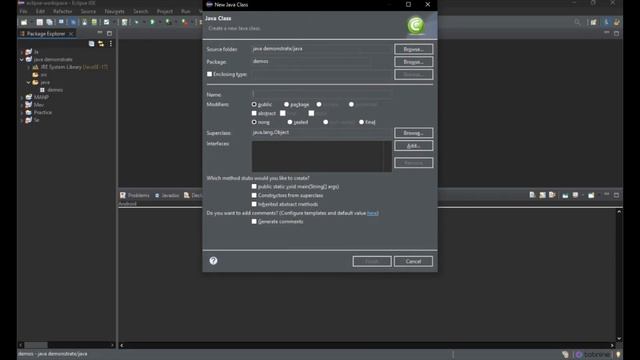Collapse the java source folder node
Screen dimensions: 640x360
(x=29, y=82)
